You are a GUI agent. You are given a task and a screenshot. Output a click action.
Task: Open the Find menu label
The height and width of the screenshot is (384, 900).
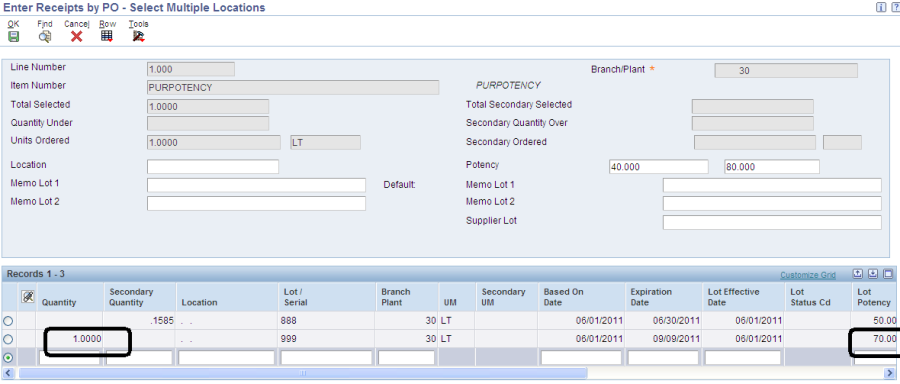(45, 24)
